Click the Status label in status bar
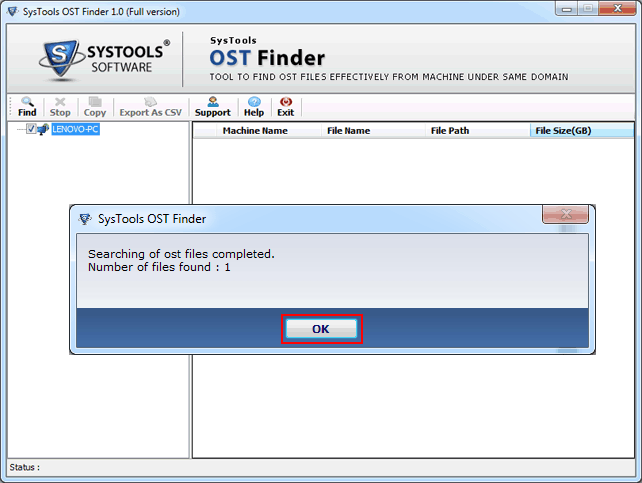642x483 pixels. [25, 467]
